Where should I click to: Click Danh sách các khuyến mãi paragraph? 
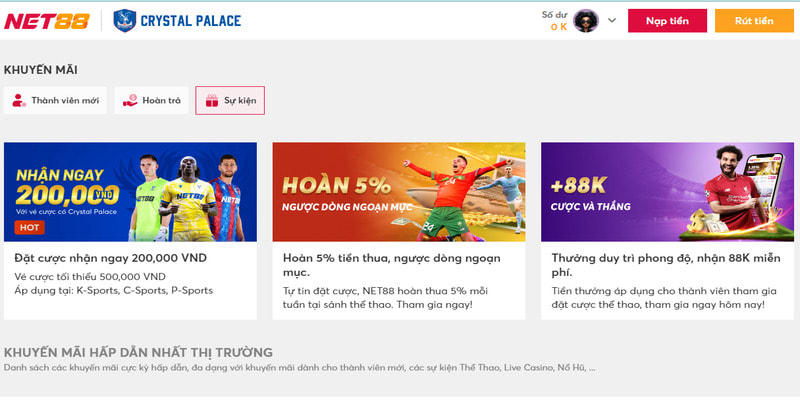[299, 368]
